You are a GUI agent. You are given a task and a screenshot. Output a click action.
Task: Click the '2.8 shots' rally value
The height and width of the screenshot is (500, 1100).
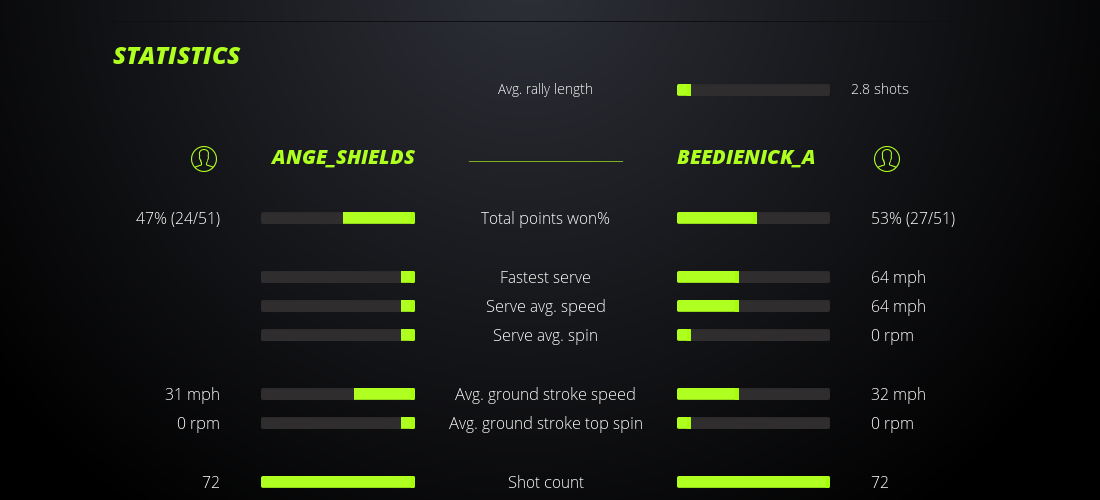(880, 89)
